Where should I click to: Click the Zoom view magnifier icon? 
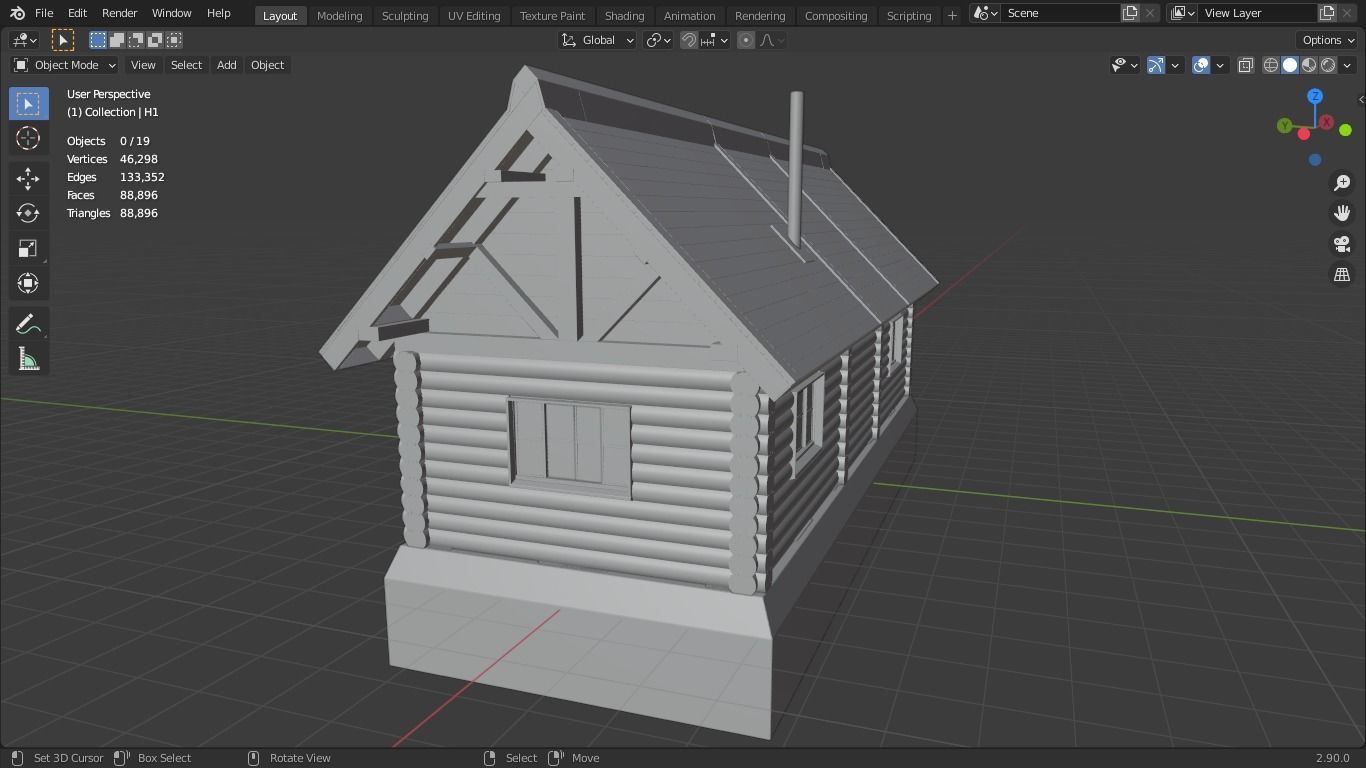(1342, 183)
